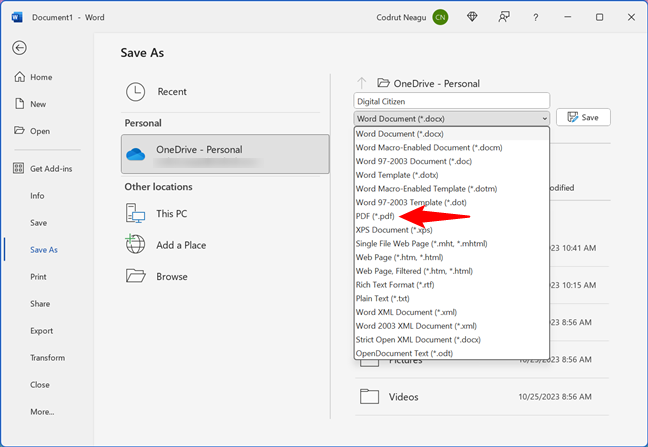Open Get Add-ins from the sidebar
Image resolution: width=648 pixels, height=447 pixels.
[50, 168]
